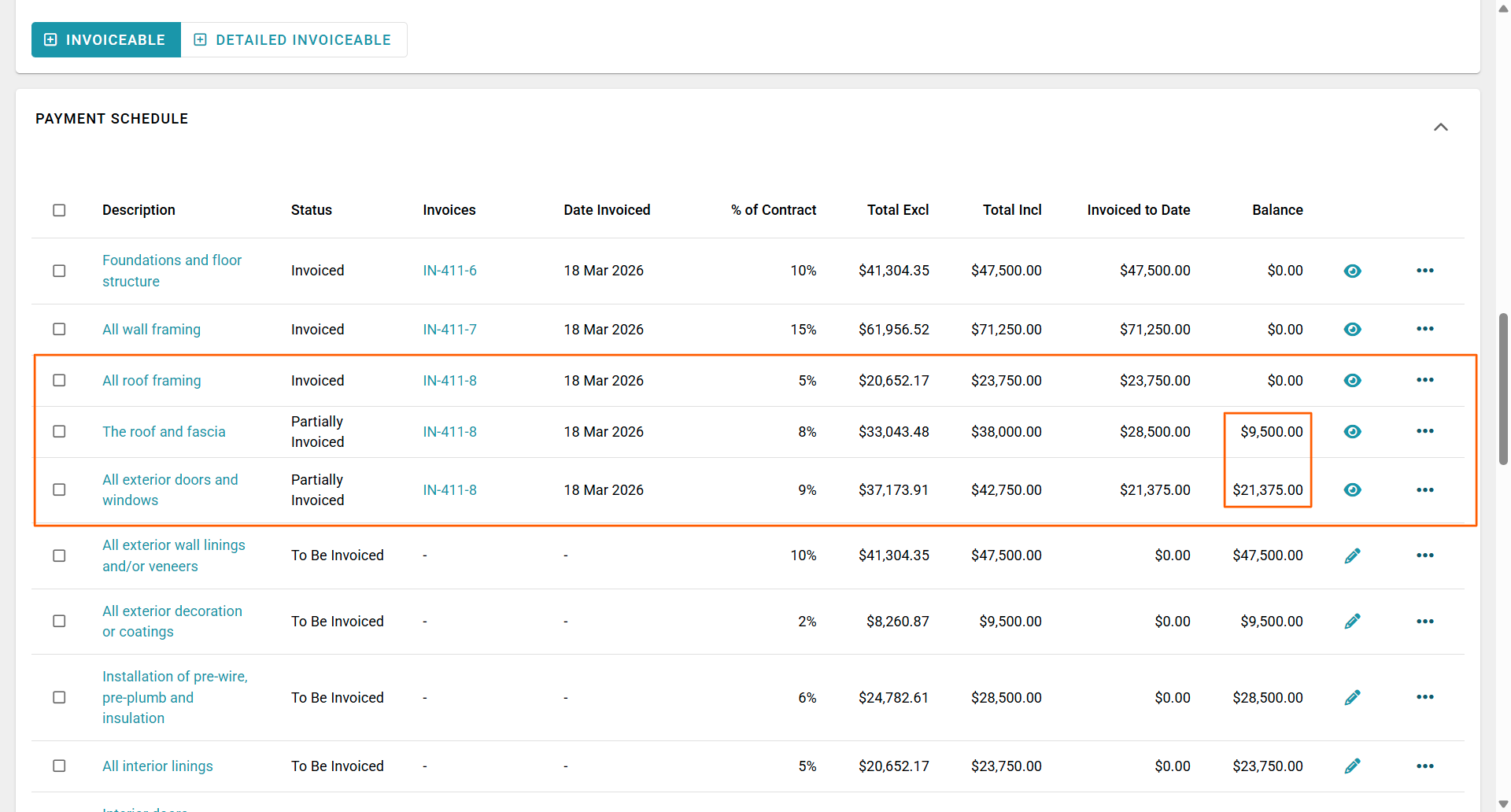
Task: Open more options for Installation of pre-wire row
Action: (x=1424, y=697)
